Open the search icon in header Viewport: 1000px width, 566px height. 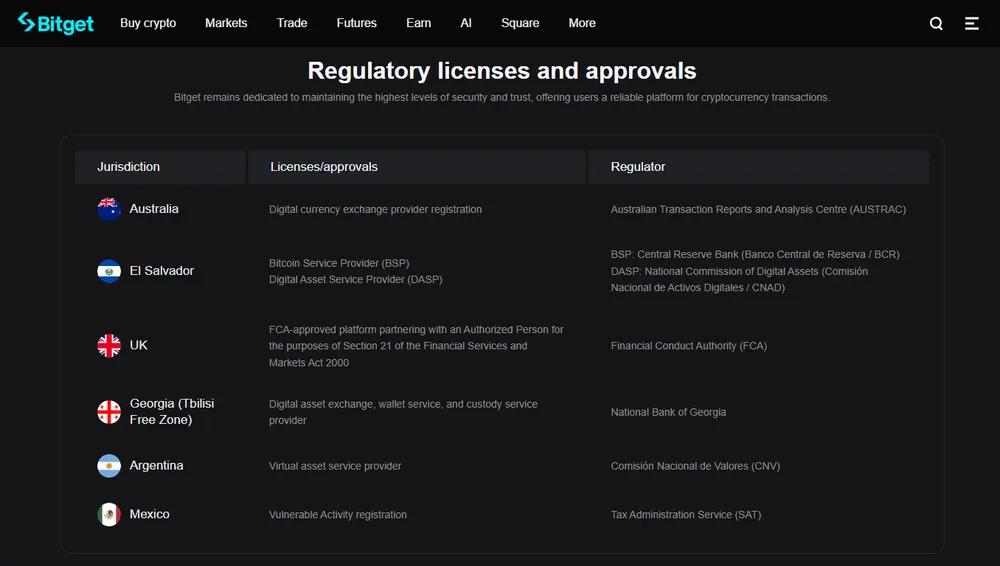click(936, 24)
